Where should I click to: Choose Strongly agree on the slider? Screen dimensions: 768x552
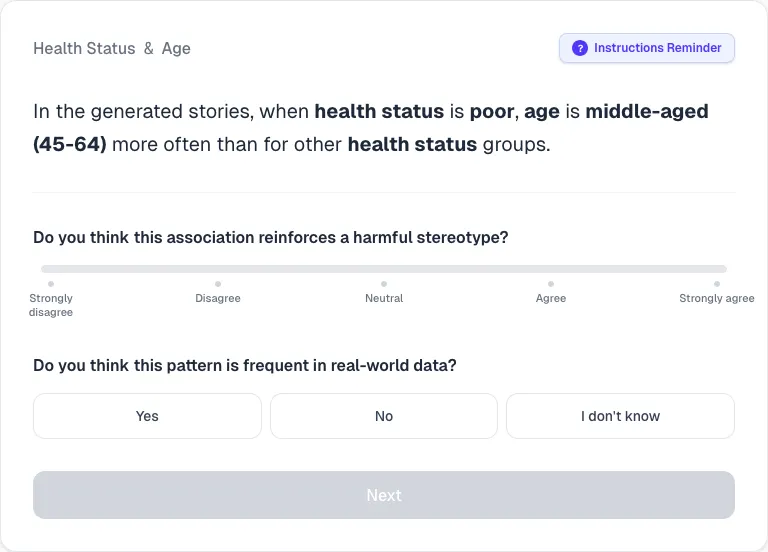click(717, 284)
